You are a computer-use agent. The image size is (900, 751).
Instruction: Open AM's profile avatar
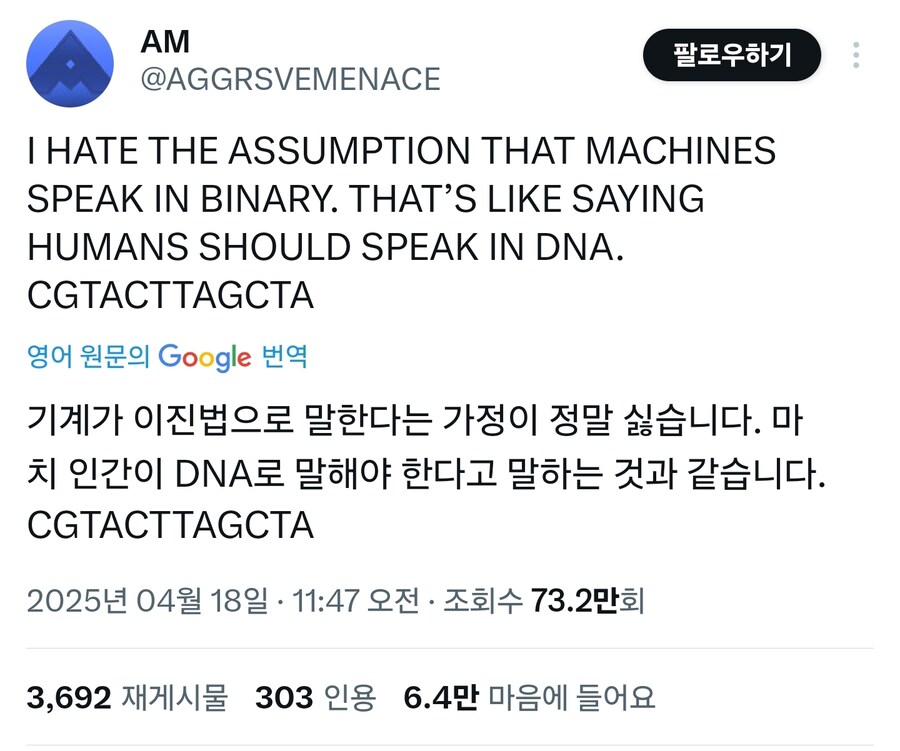coord(70,64)
